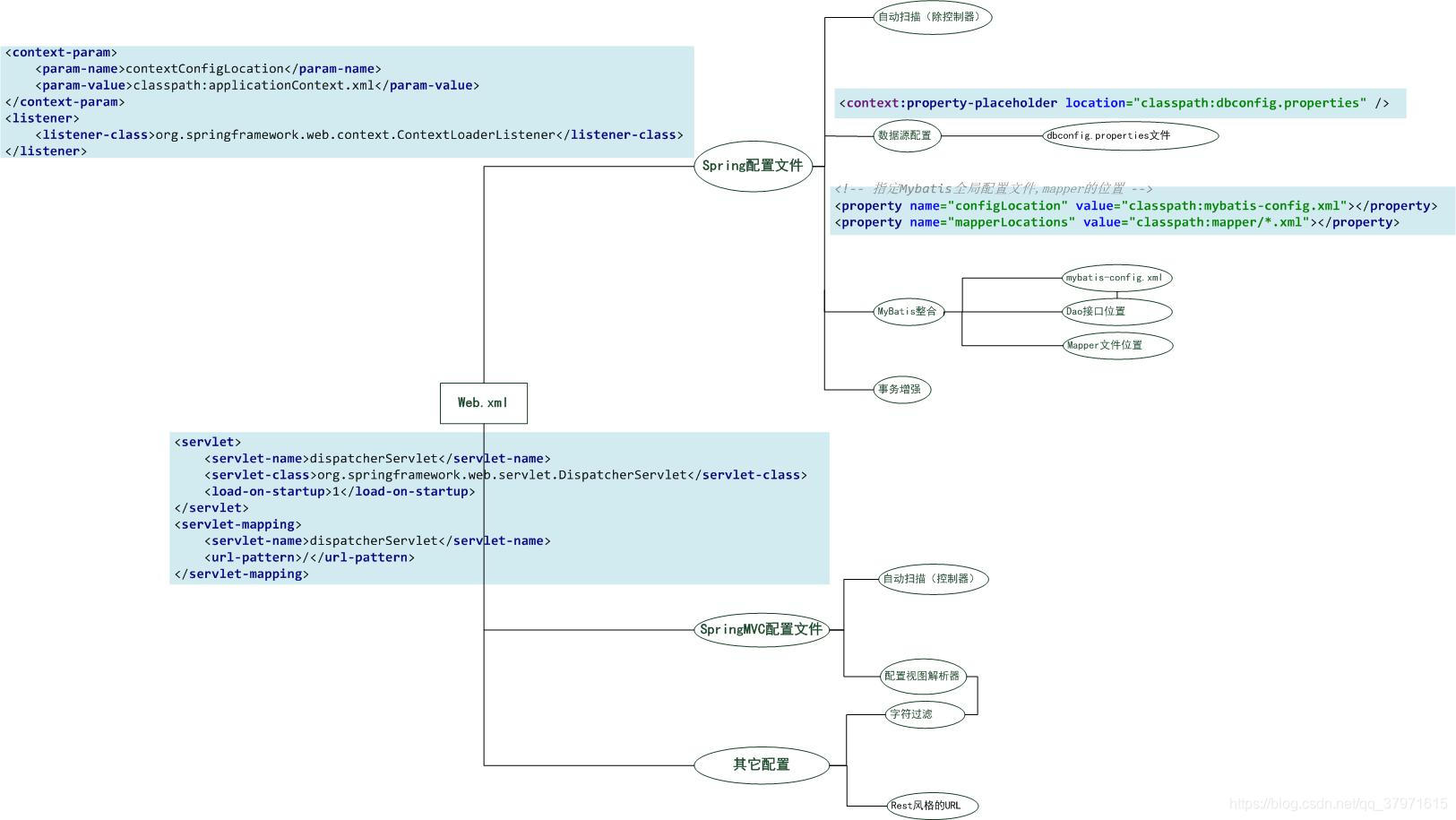Select the SpringMVC配置文件 node
Viewport: 1456px width, 820px height.
click(x=761, y=629)
